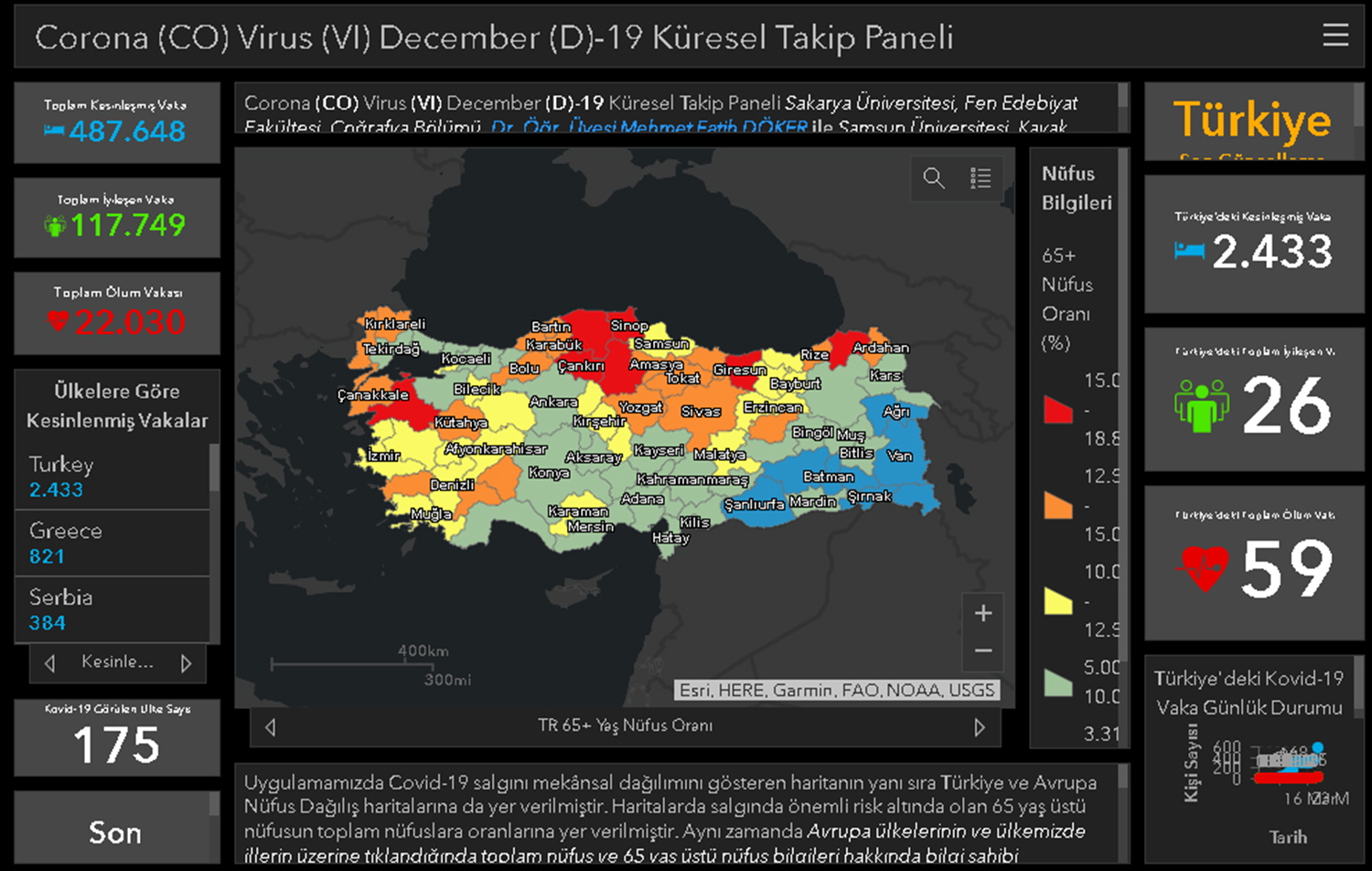Screen dimensions: 1372x871
Task: Click the bed icon in Toplam Kesinleşmiş Vaka
Action: coord(53,133)
